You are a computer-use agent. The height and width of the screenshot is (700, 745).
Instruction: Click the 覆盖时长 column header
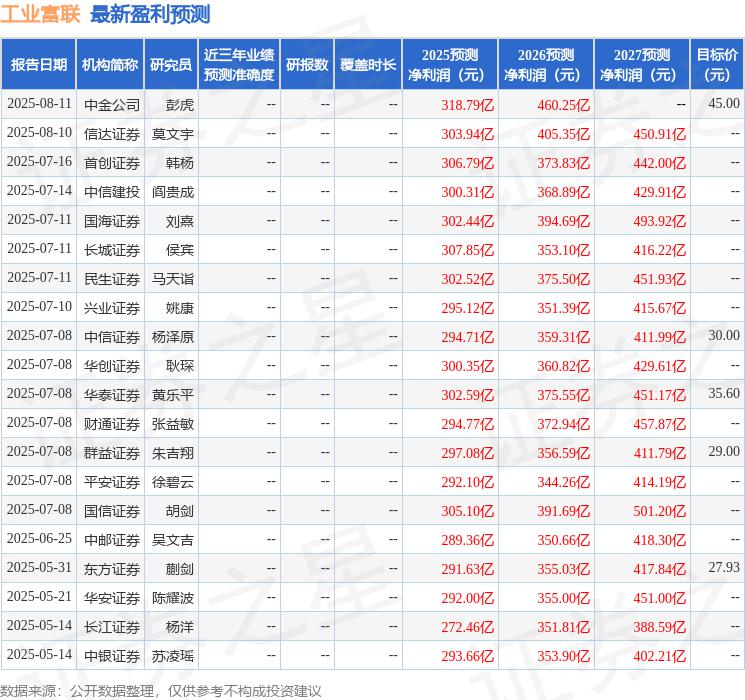368,65
